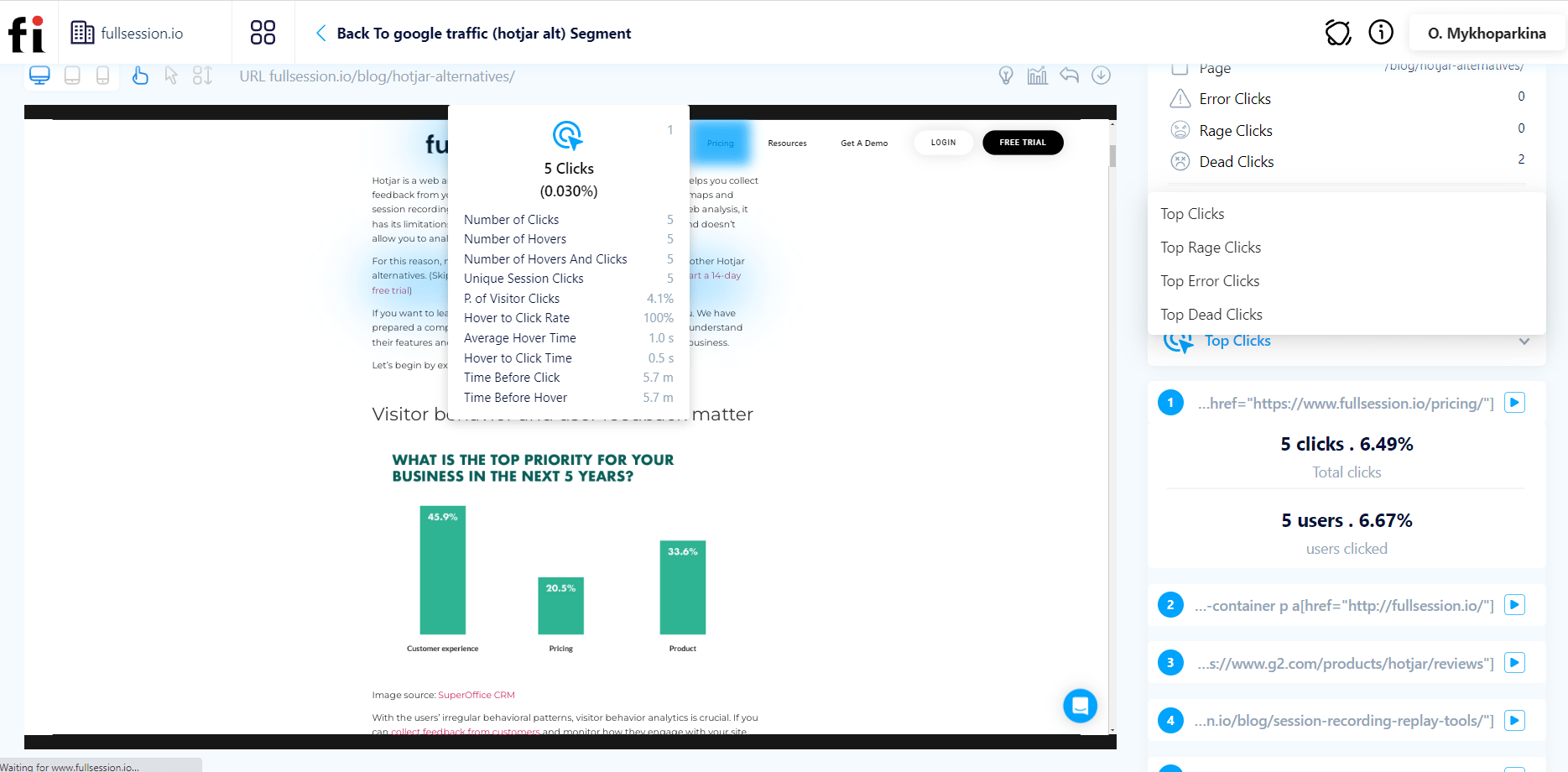This screenshot has width=1568, height=772.
Task: Click the Unique Session Clicks row
Action: (568, 279)
